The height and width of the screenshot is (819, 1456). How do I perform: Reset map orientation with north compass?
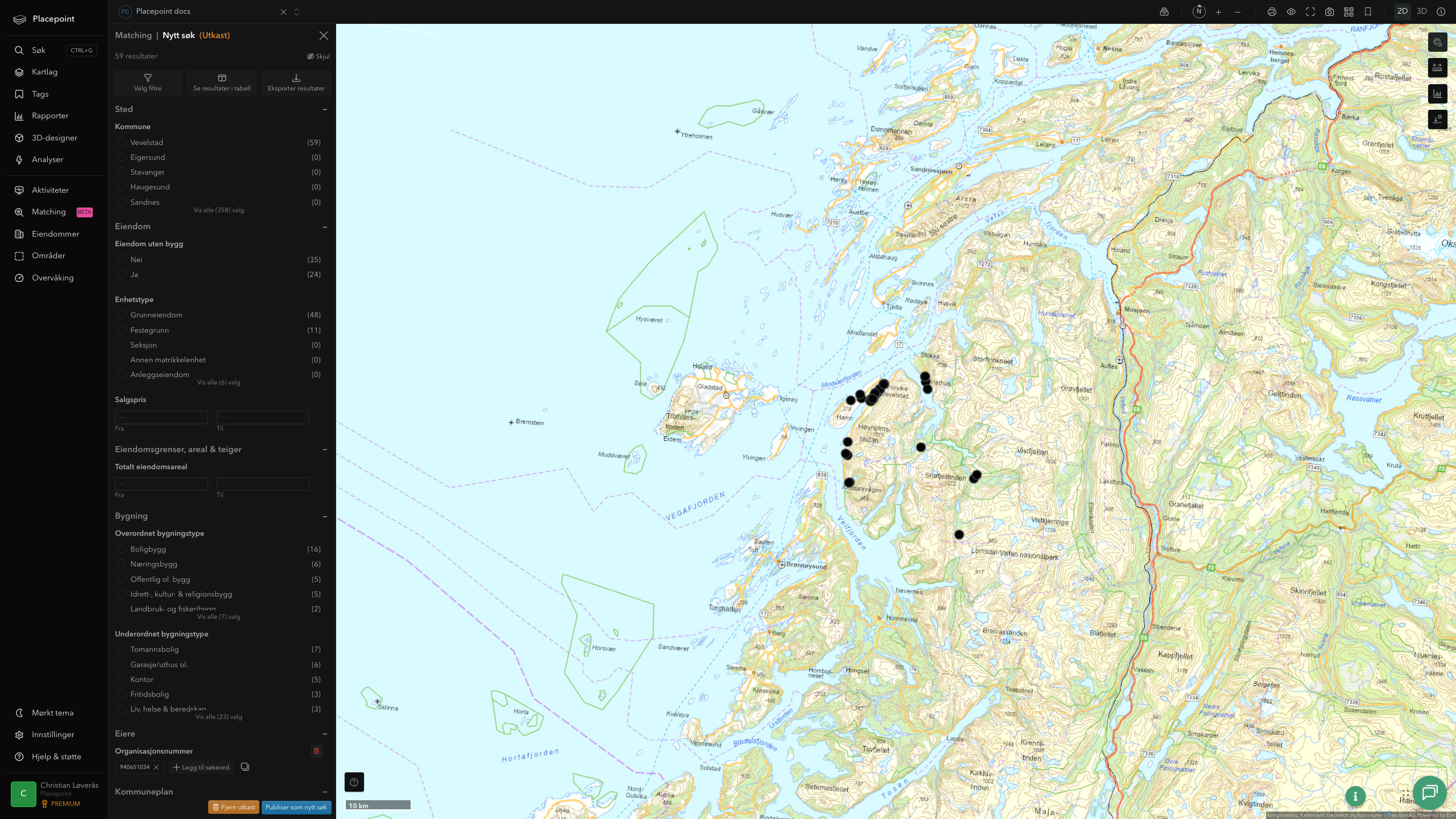[1199, 11]
